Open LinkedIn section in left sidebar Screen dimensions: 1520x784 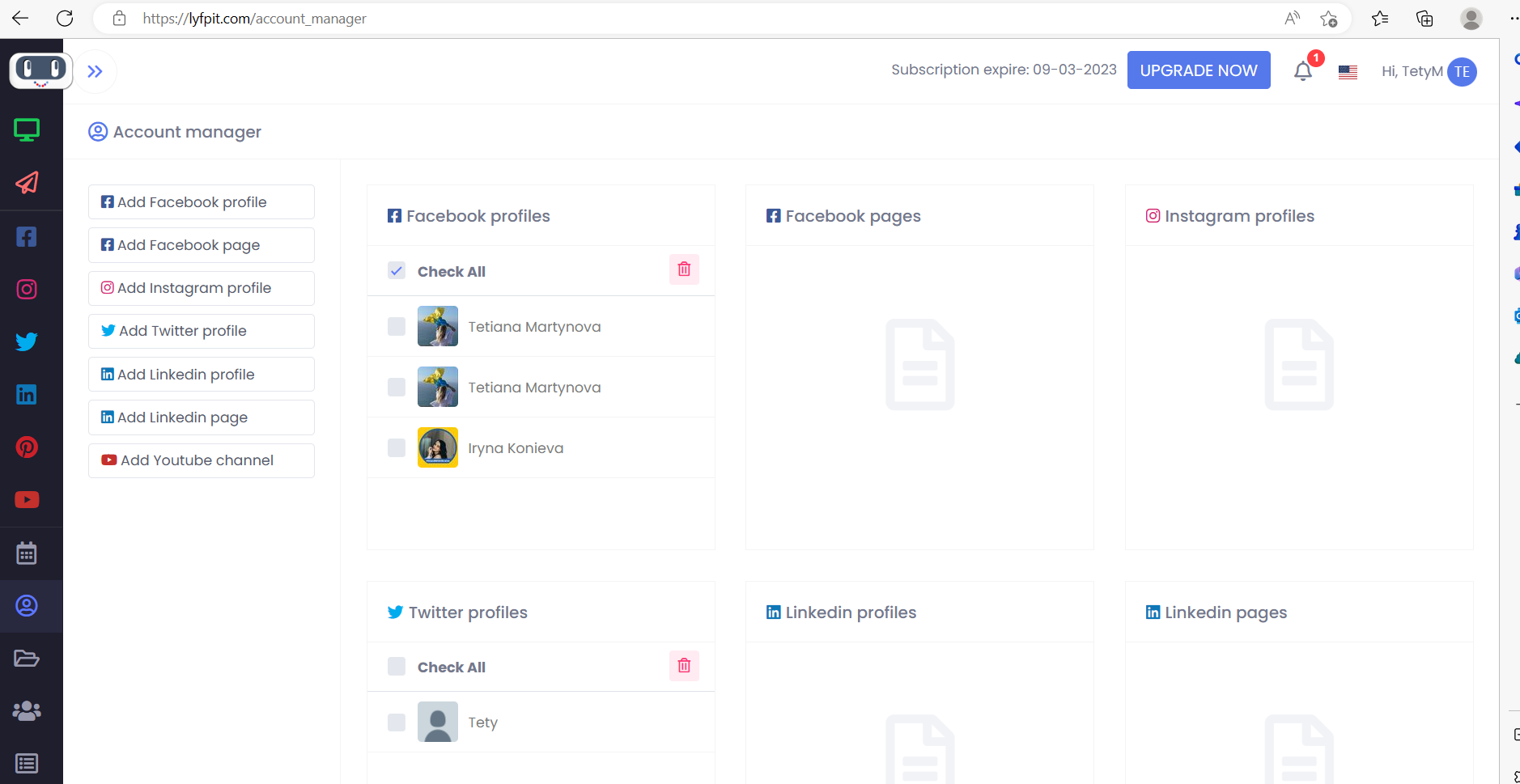(27, 394)
